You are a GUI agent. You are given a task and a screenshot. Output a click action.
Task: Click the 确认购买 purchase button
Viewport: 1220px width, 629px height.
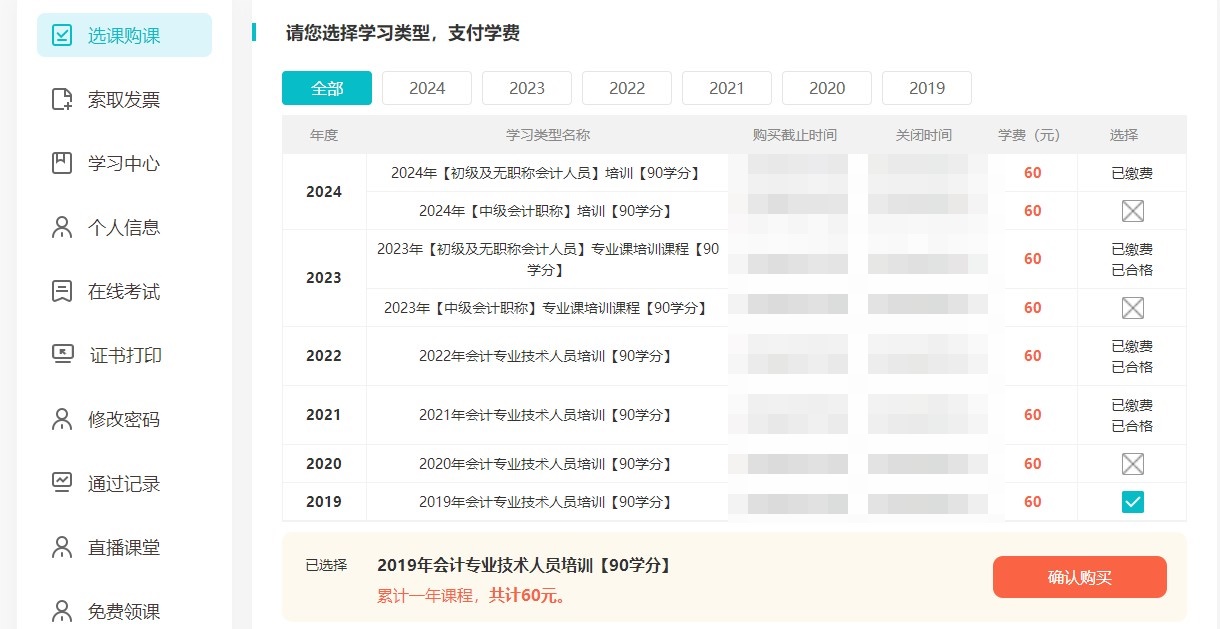click(x=1079, y=577)
